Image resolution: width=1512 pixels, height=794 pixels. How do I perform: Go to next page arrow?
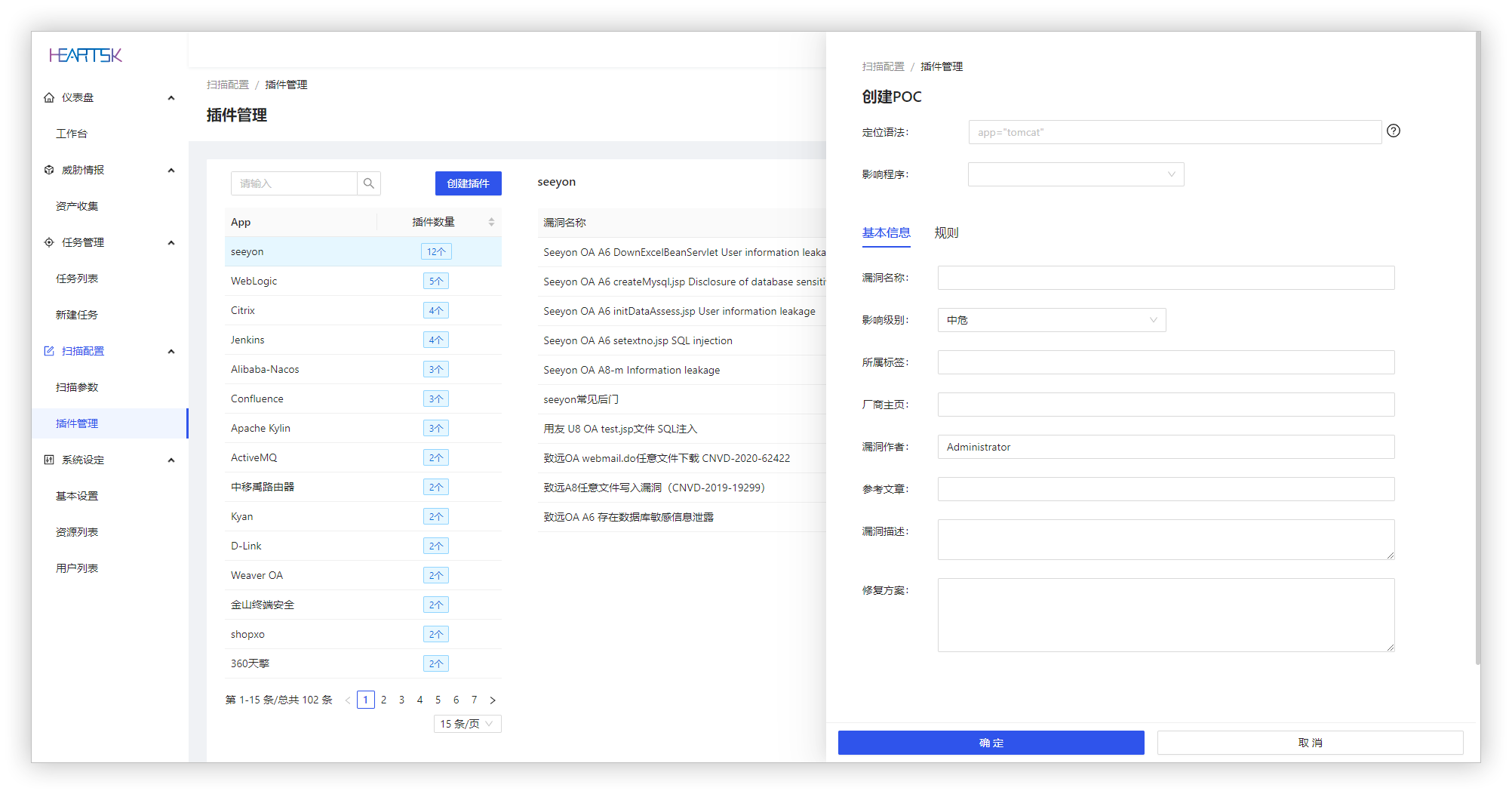(493, 700)
